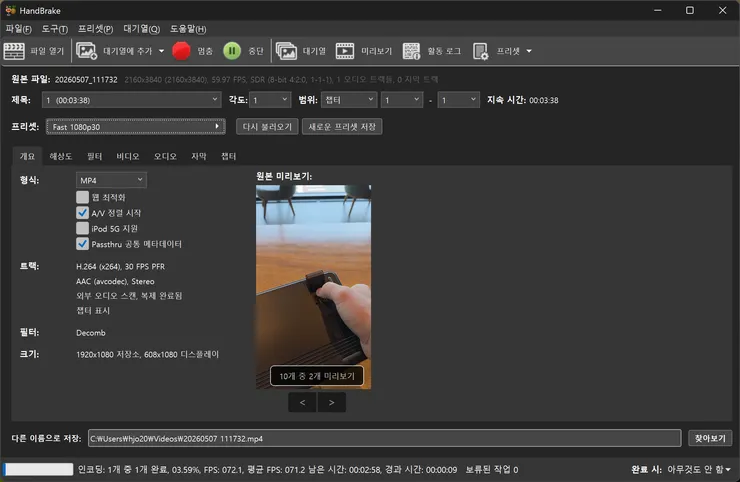Show next preview with > button
Viewport: 740px width, 482px height.
pos(331,402)
